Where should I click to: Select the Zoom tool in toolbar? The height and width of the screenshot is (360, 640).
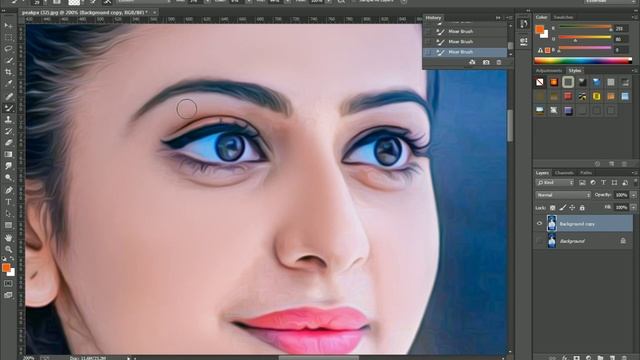pos(8,249)
